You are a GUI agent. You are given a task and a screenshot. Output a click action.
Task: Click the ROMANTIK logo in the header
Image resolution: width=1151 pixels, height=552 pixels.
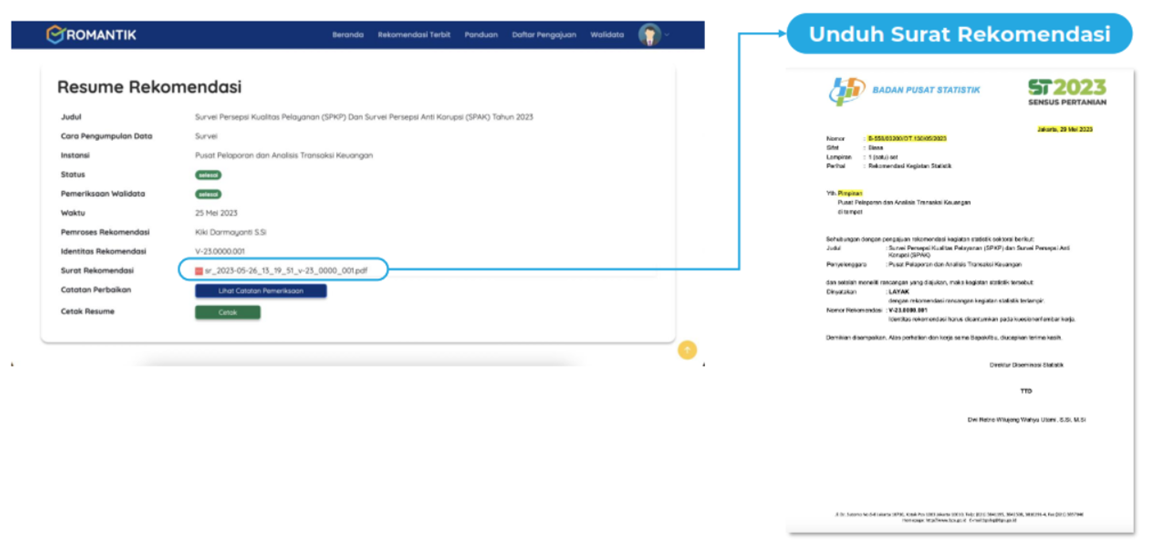[x=91, y=35]
